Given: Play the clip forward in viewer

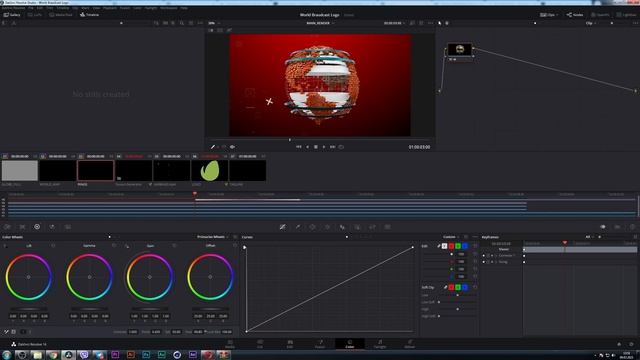Looking at the screenshot, I should coord(324,147).
